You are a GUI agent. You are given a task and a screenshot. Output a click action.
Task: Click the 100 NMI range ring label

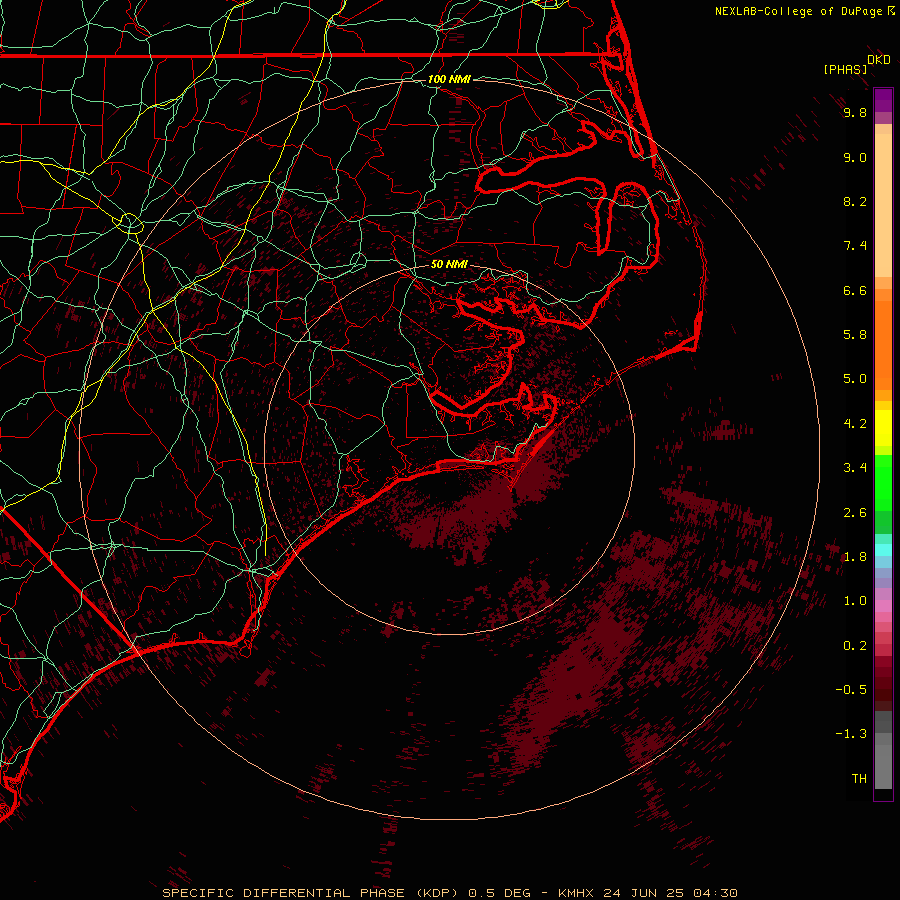(x=449, y=79)
